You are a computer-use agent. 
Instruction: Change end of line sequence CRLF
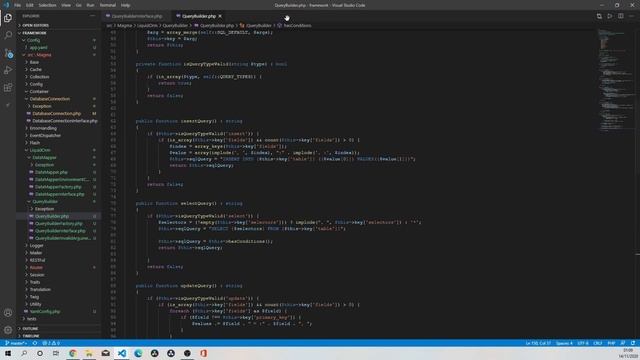[598, 343]
